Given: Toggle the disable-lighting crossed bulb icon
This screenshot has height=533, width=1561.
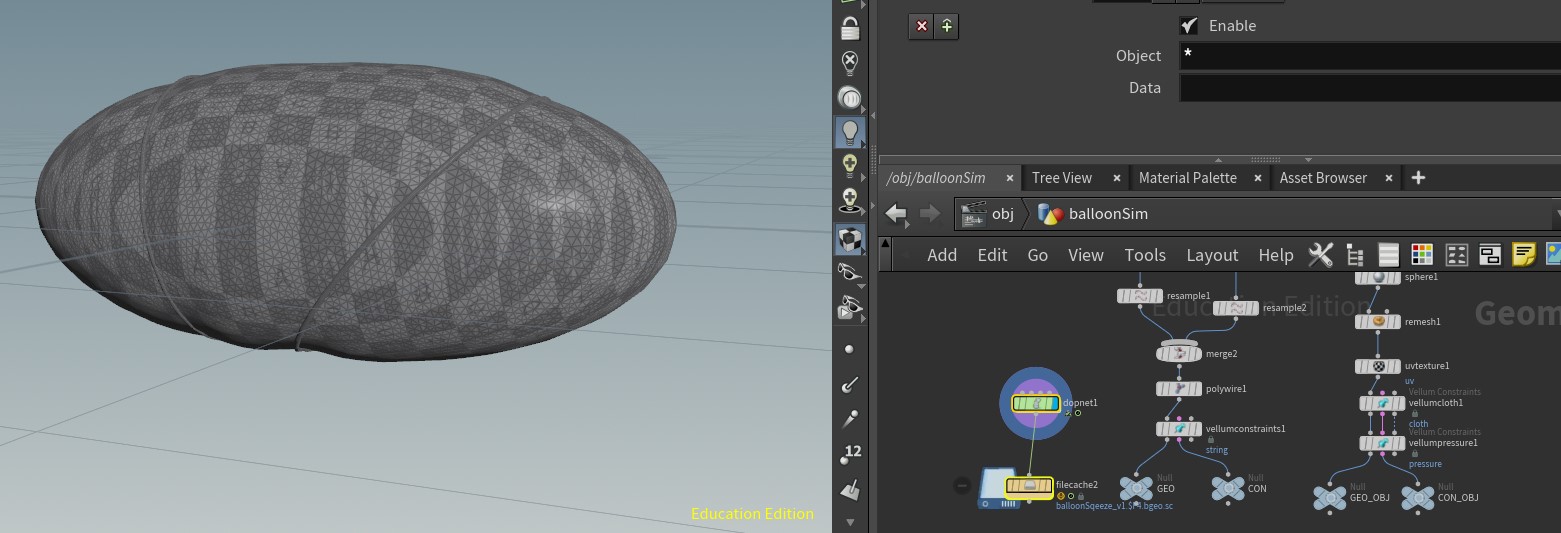Looking at the screenshot, I should 850,62.
